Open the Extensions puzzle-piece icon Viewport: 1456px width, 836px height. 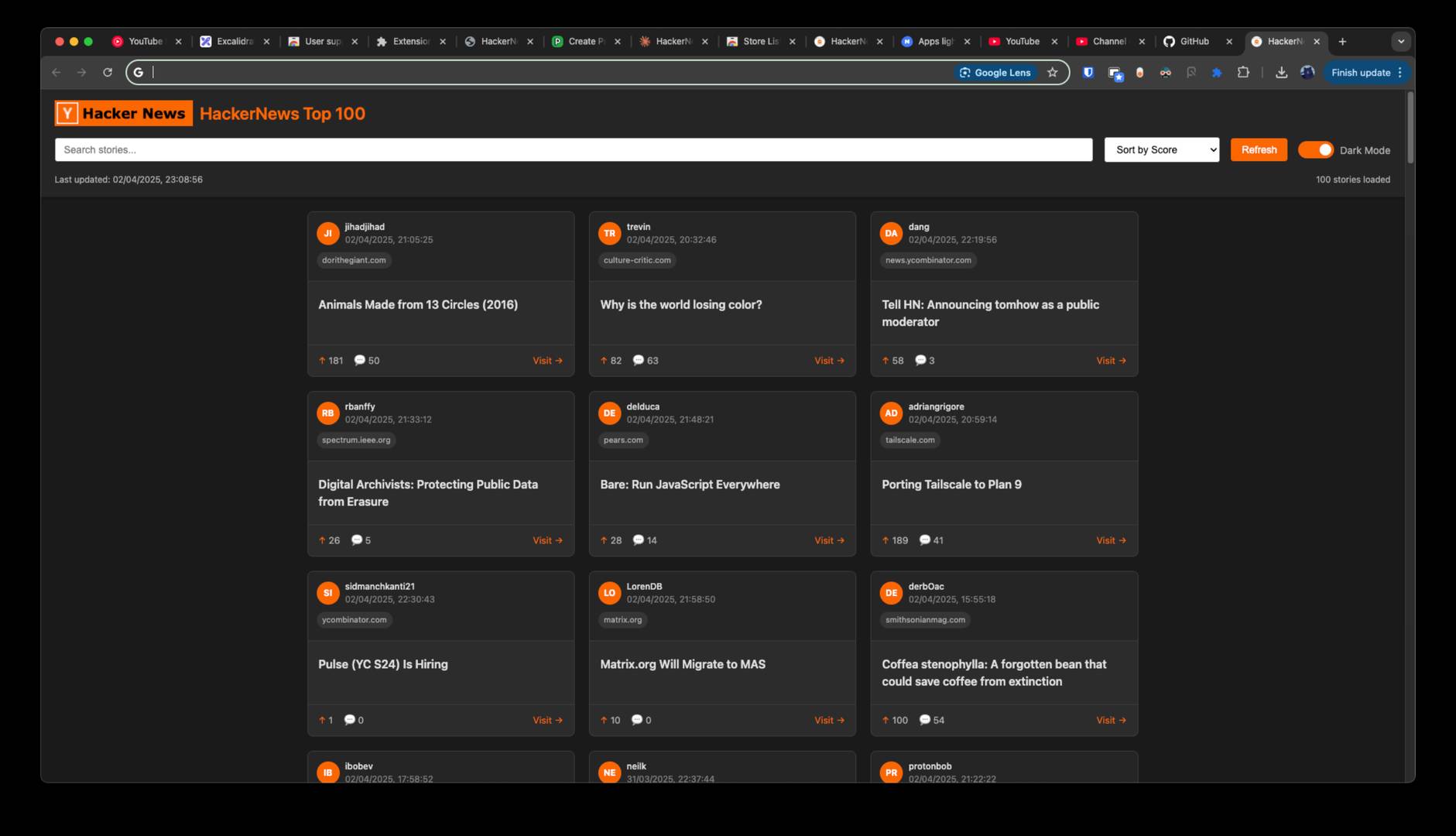(1244, 72)
